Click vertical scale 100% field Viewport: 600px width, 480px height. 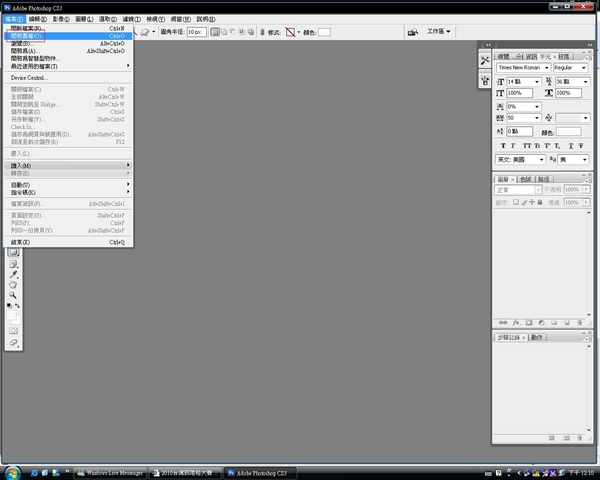point(519,93)
